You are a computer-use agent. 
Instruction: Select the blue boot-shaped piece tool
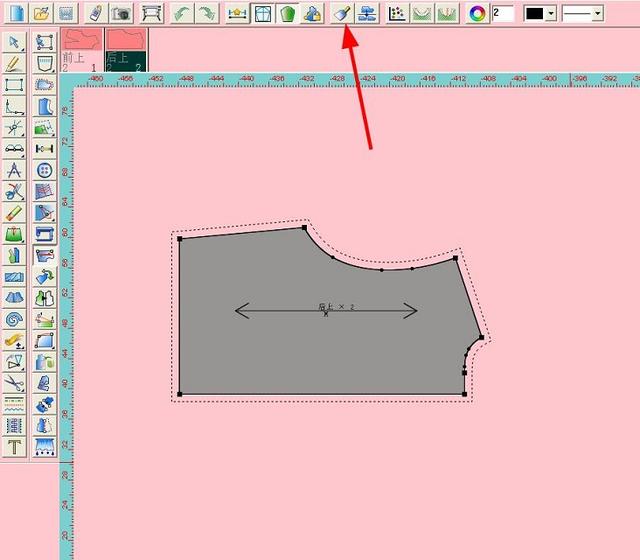tap(44, 106)
